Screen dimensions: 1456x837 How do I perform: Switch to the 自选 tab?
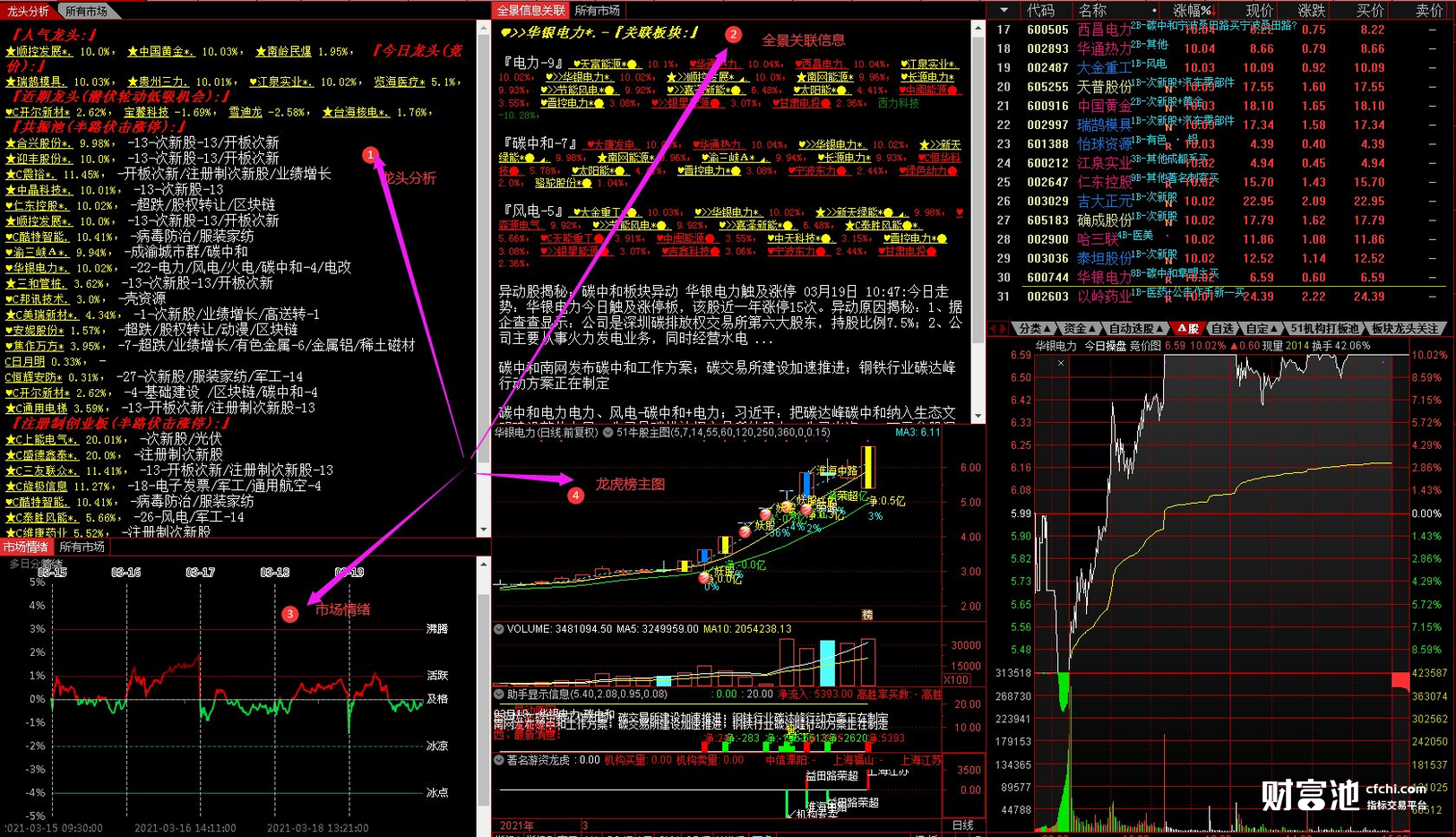[1222, 329]
